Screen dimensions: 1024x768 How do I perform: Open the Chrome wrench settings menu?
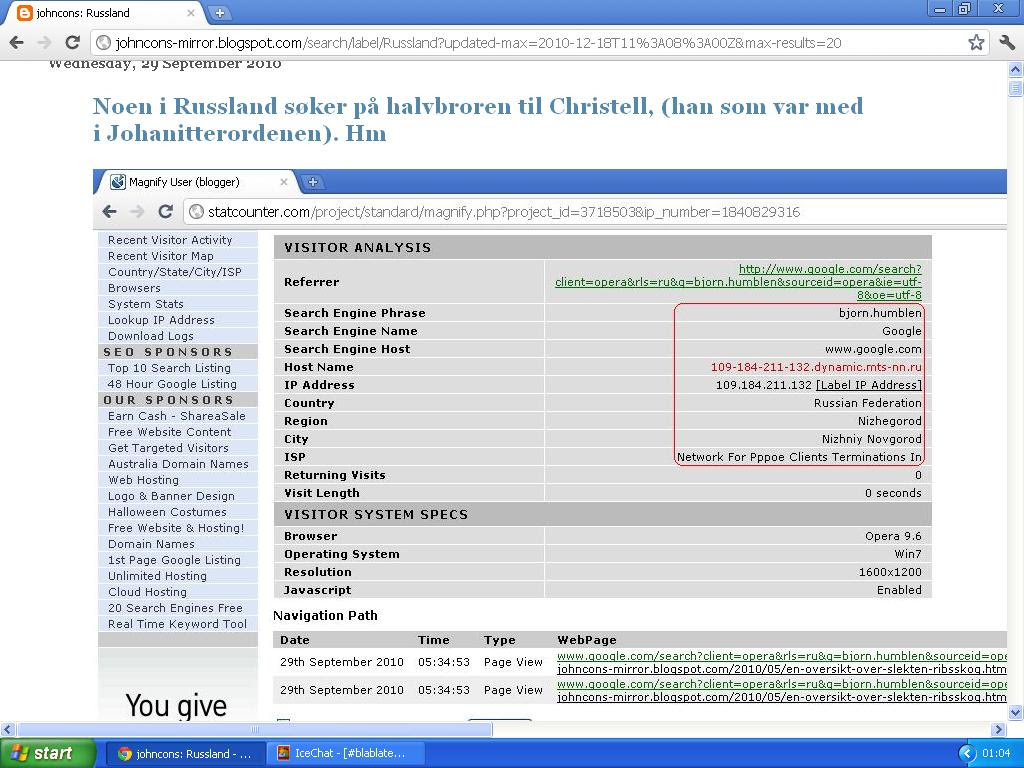coord(1007,43)
